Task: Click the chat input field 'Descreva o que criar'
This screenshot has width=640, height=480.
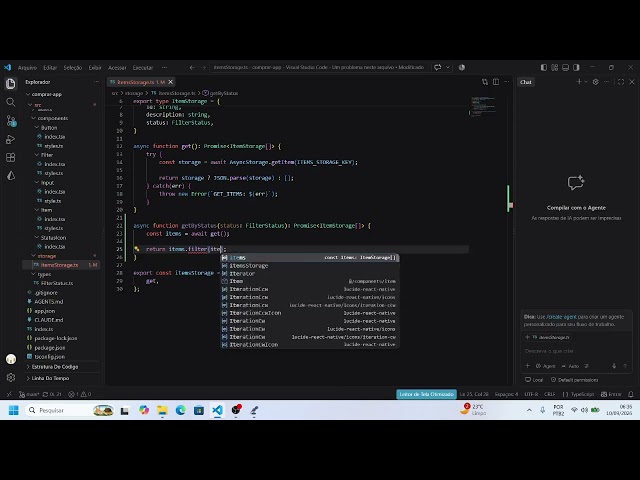Action: pyautogui.click(x=576, y=351)
